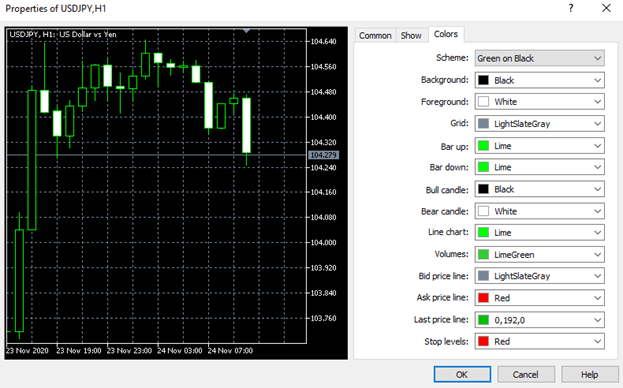Switch to the Common tab

(375, 35)
